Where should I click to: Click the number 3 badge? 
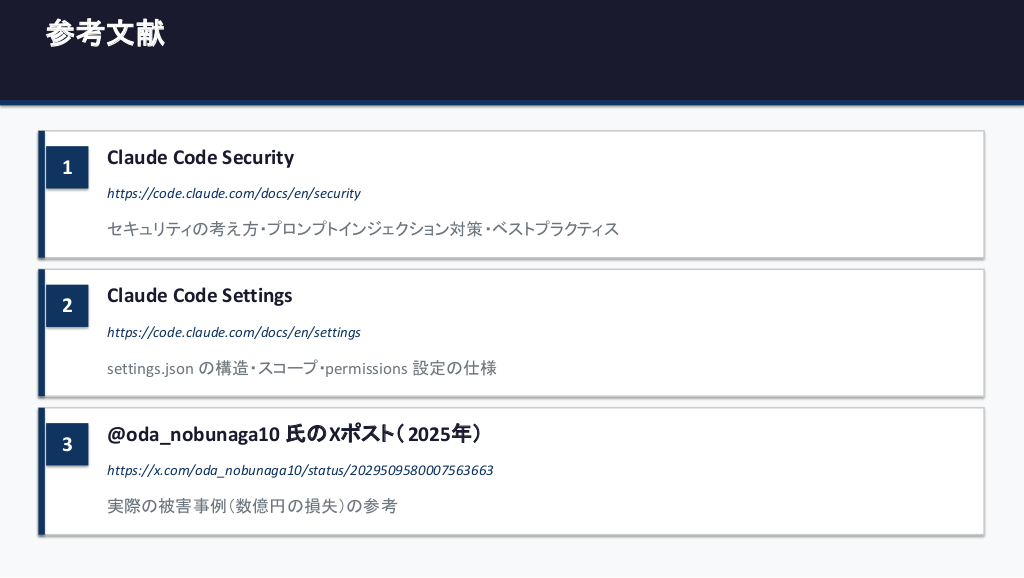point(67,444)
